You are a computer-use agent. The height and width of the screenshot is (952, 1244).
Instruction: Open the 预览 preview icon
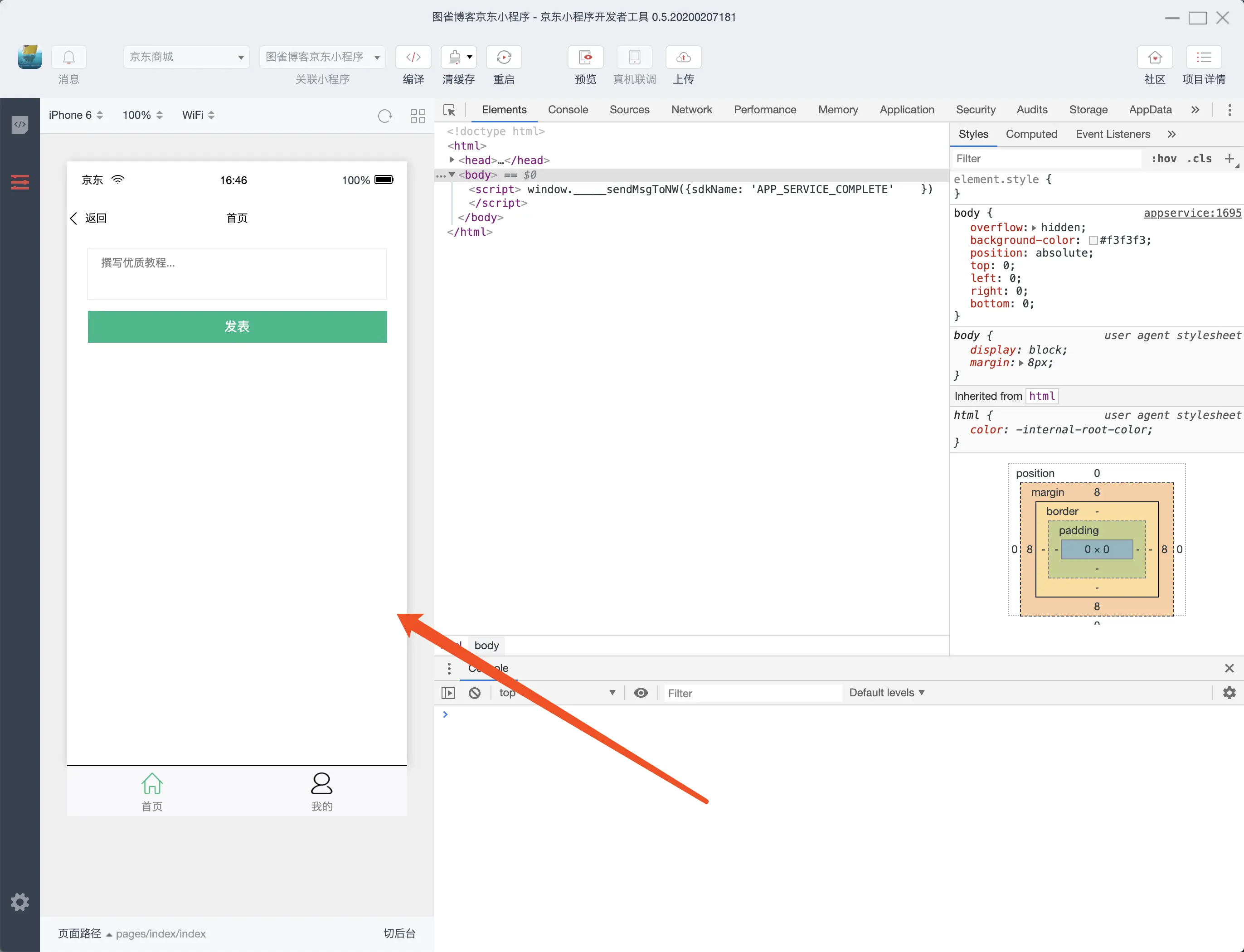pos(585,57)
